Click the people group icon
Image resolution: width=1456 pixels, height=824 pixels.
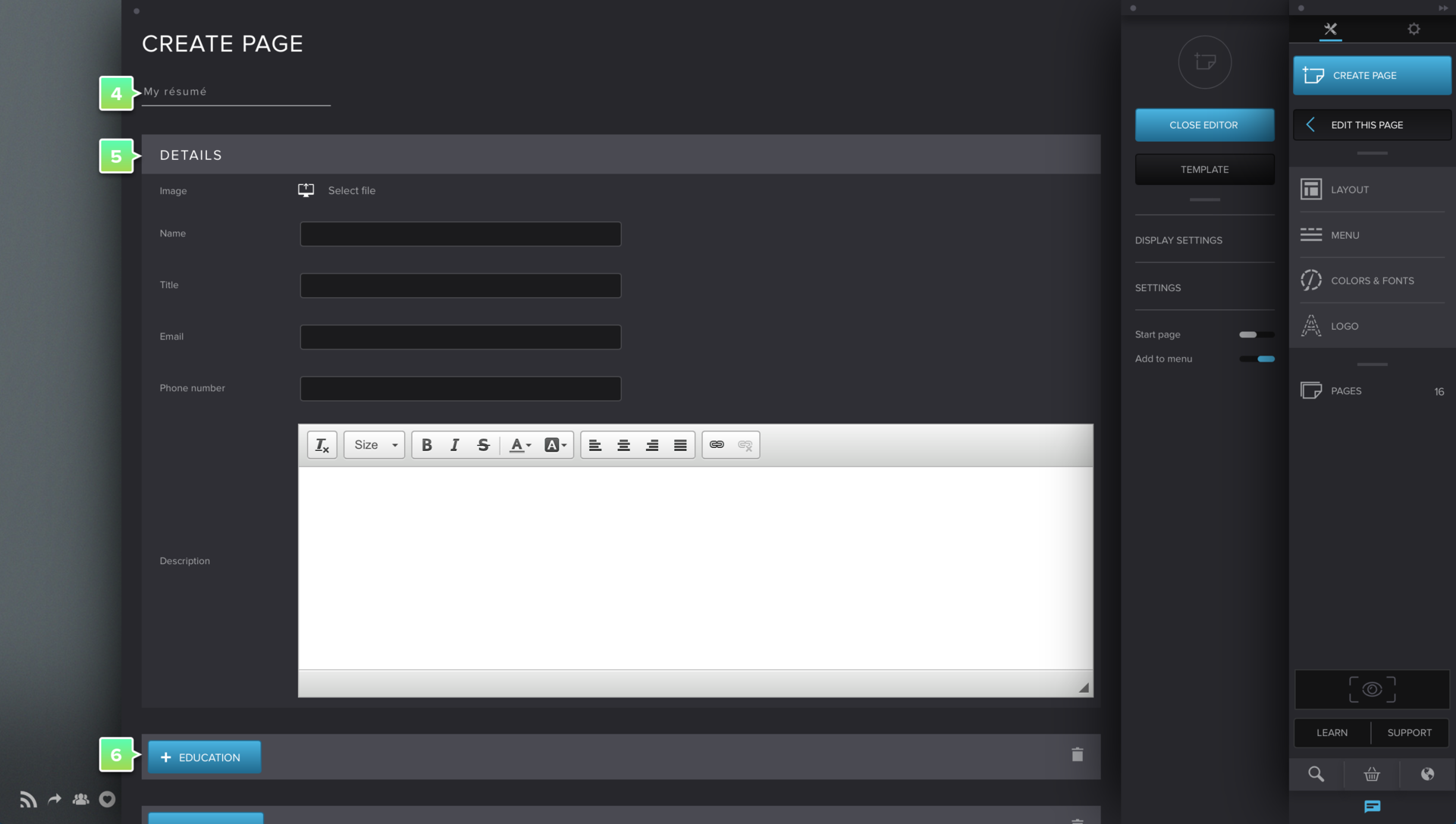[x=80, y=799]
